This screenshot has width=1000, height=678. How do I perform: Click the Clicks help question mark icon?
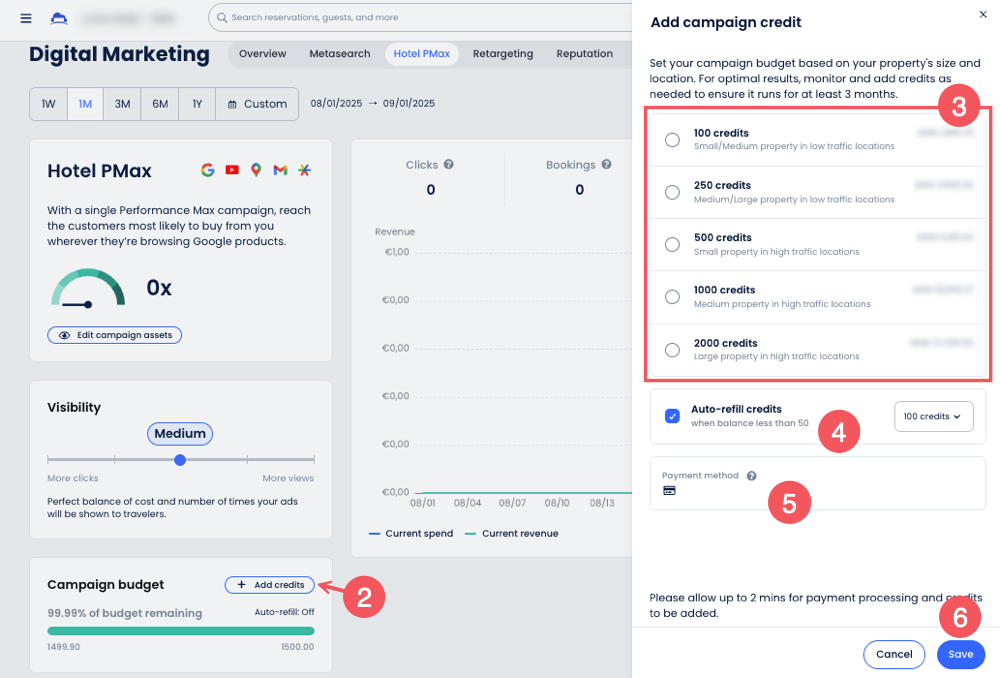point(449,165)
